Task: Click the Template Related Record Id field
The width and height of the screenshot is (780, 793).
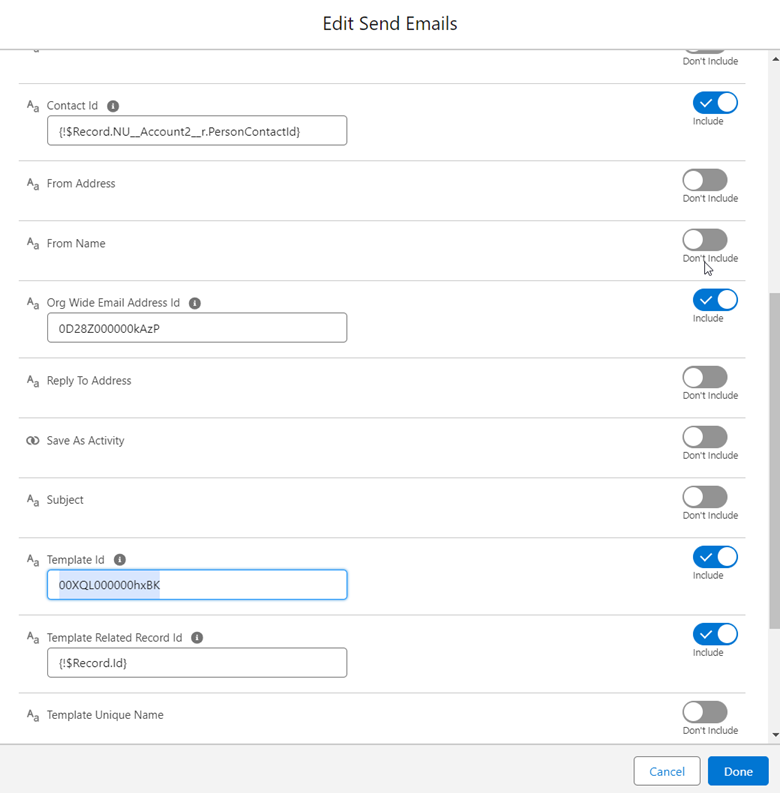Action: pyautogui.click(x=197, y=663)
